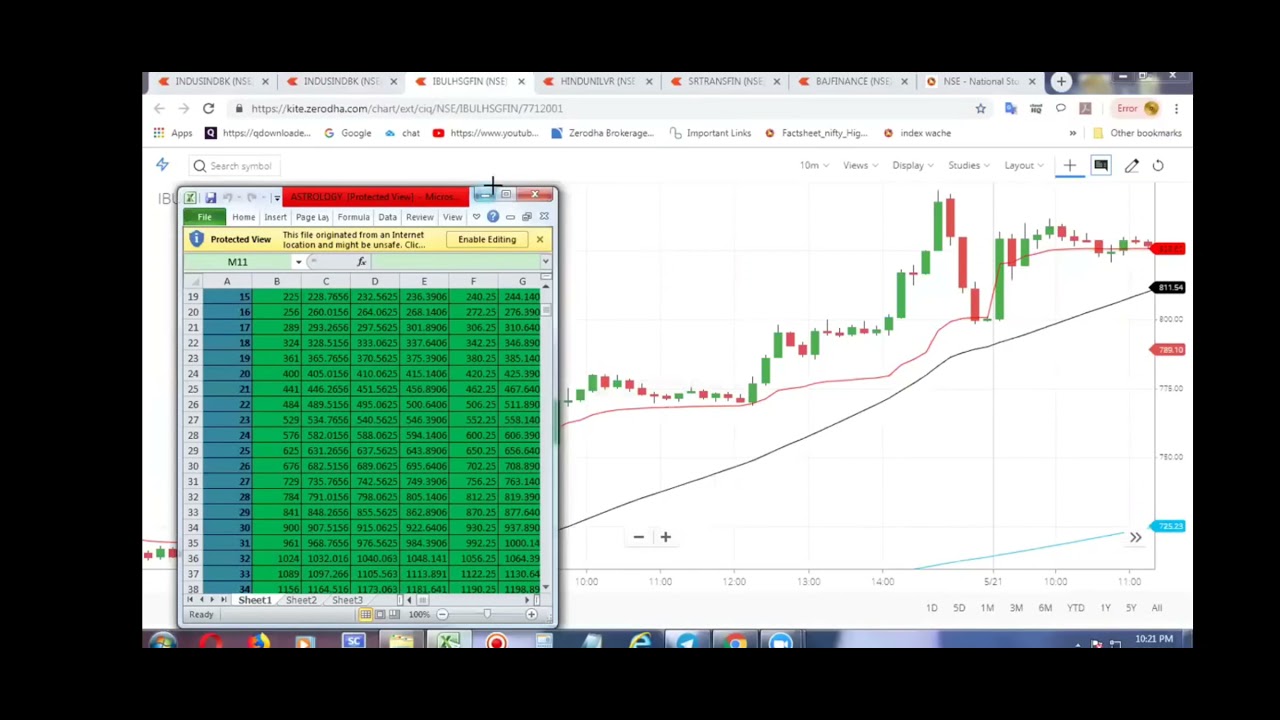Viewport: 1280px width, 720px height.
Task: Set chart range to 1Y
Action: pos(1105,608)
